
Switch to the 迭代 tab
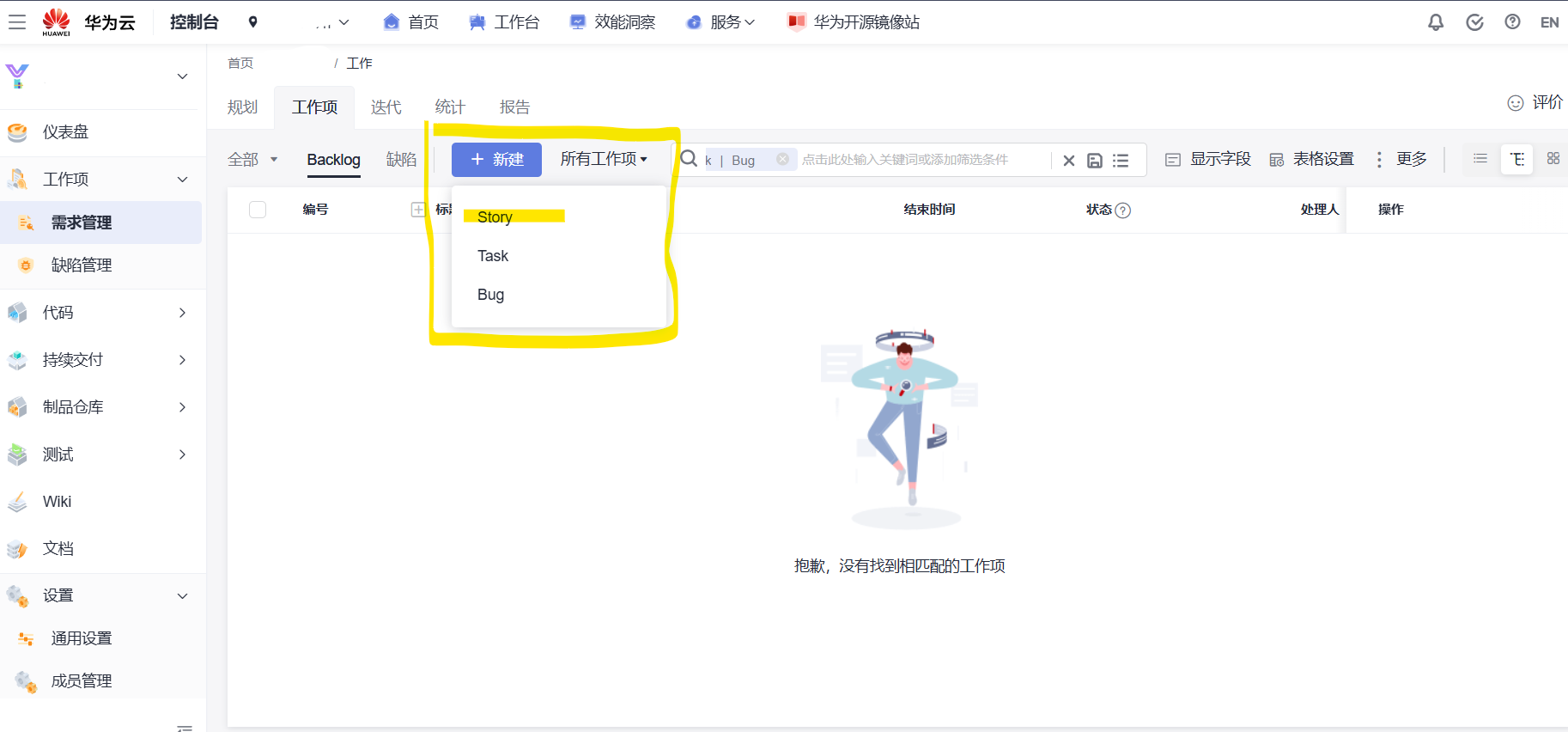tap(386, 107)
